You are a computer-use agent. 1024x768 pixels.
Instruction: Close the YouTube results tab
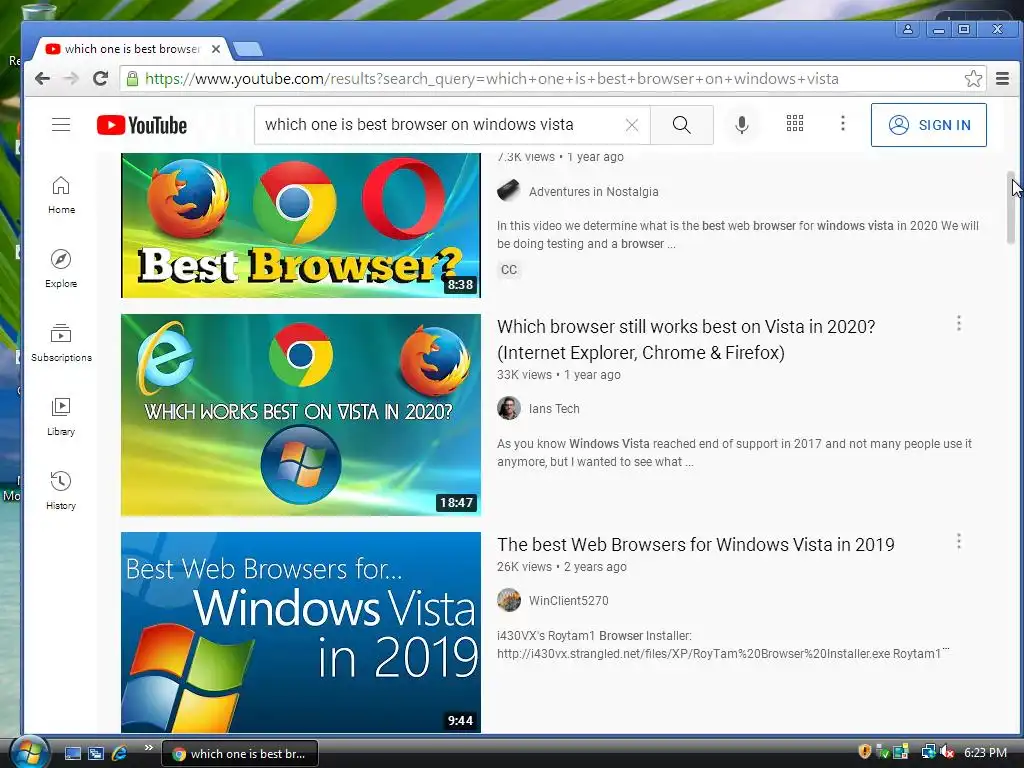(216, 49)
